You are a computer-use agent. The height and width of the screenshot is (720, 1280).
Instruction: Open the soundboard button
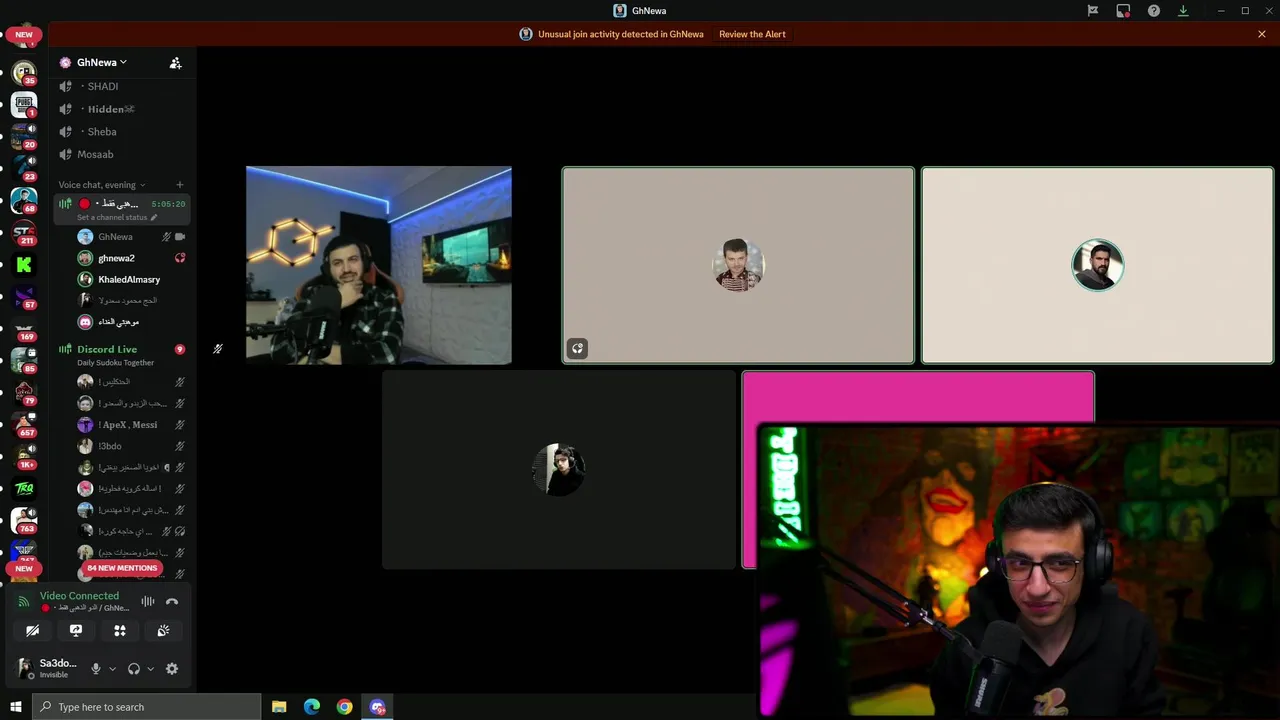pyautogui.click(x=163, y=630)
